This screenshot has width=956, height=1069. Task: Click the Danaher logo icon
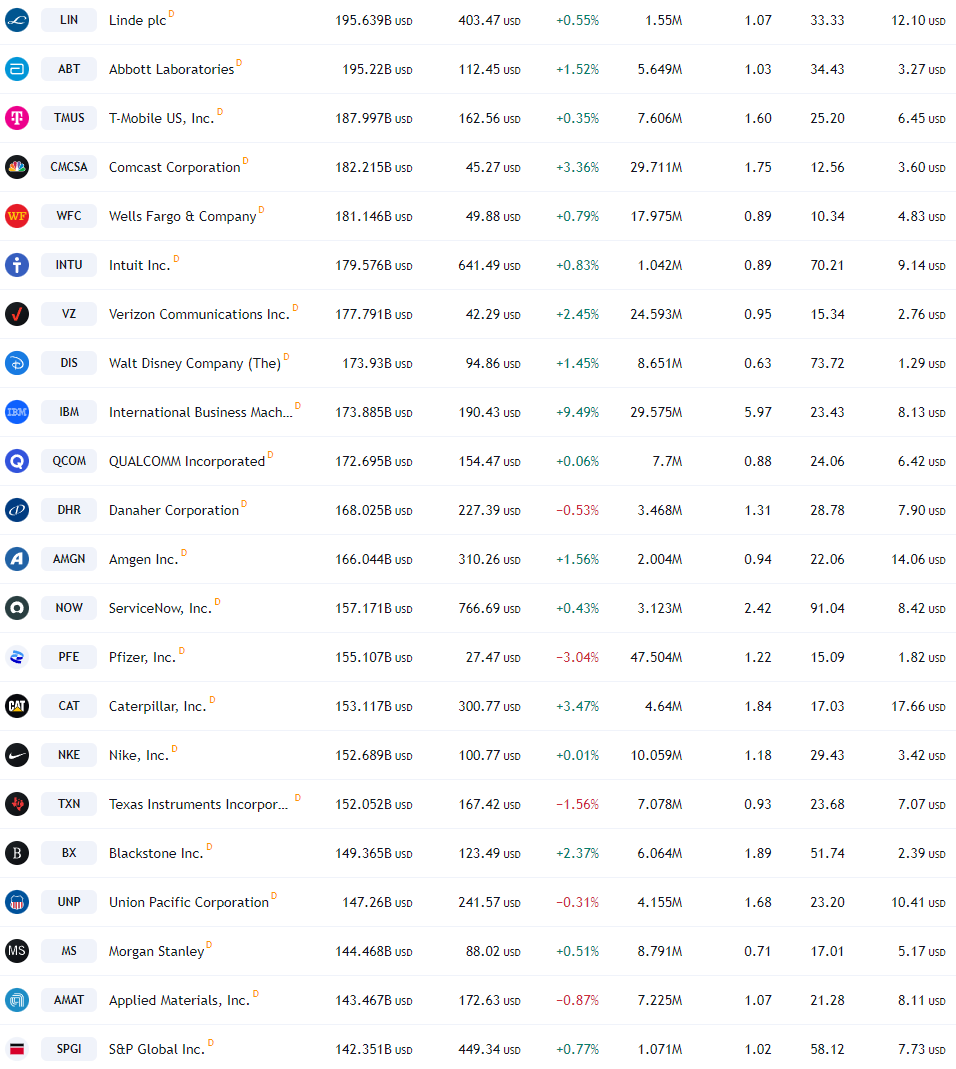click(x=17, y=510)
